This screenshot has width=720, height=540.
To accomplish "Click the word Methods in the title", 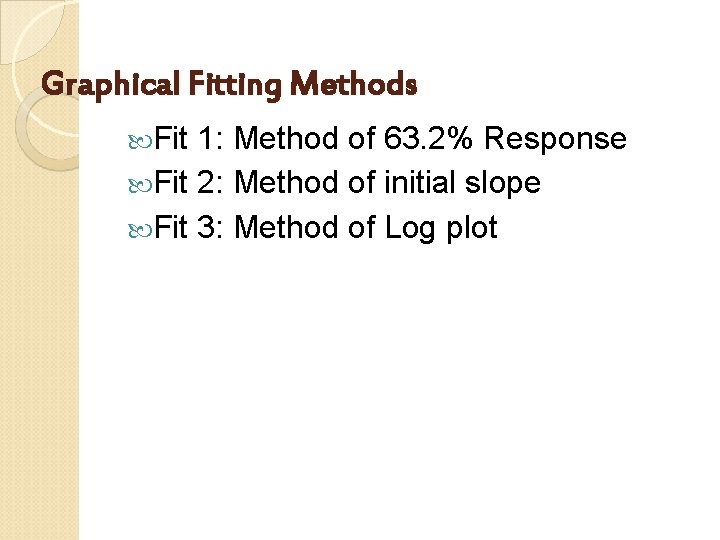I will pos(352,85).
